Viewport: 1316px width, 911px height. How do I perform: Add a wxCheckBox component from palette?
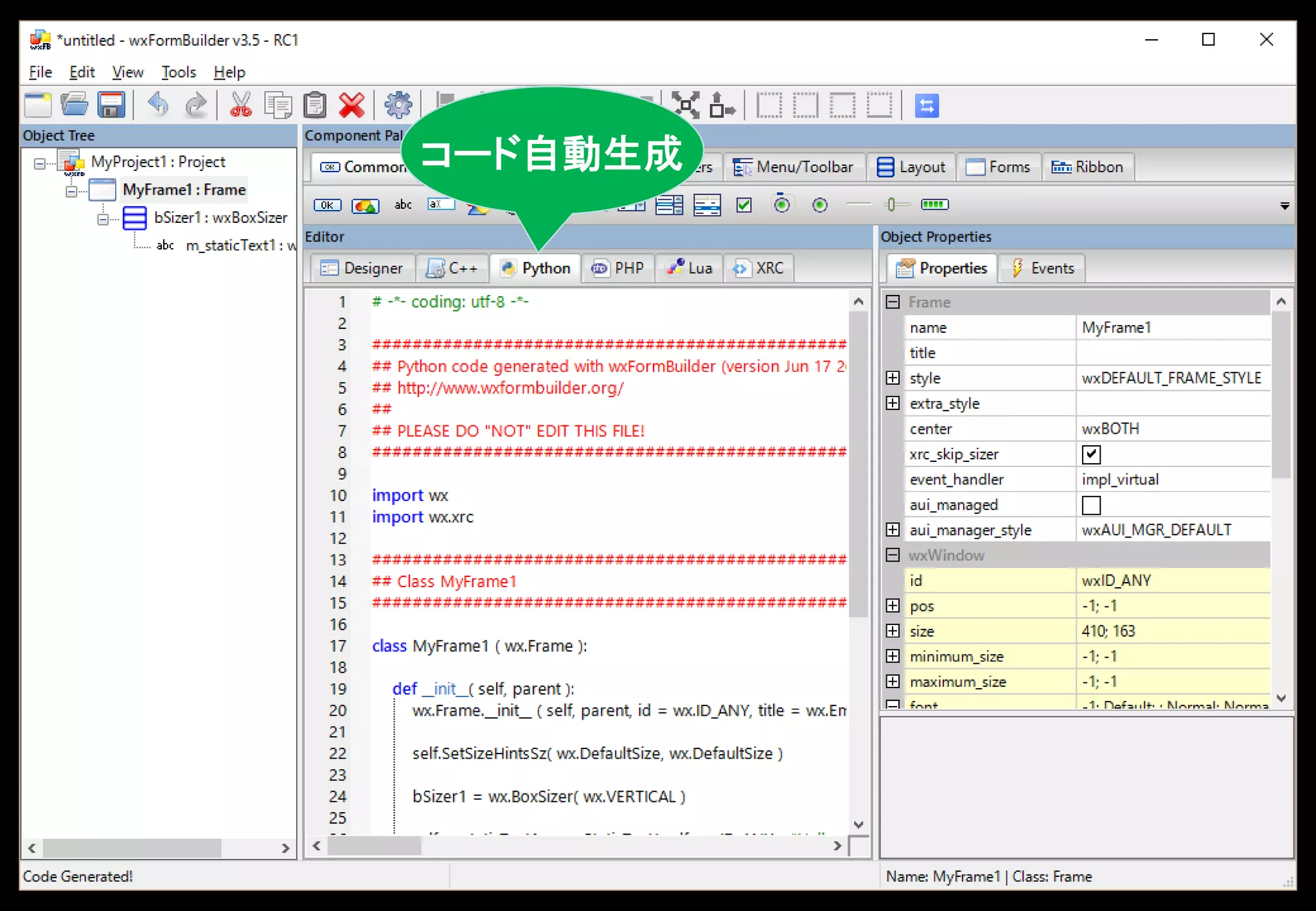coord(744,205)
